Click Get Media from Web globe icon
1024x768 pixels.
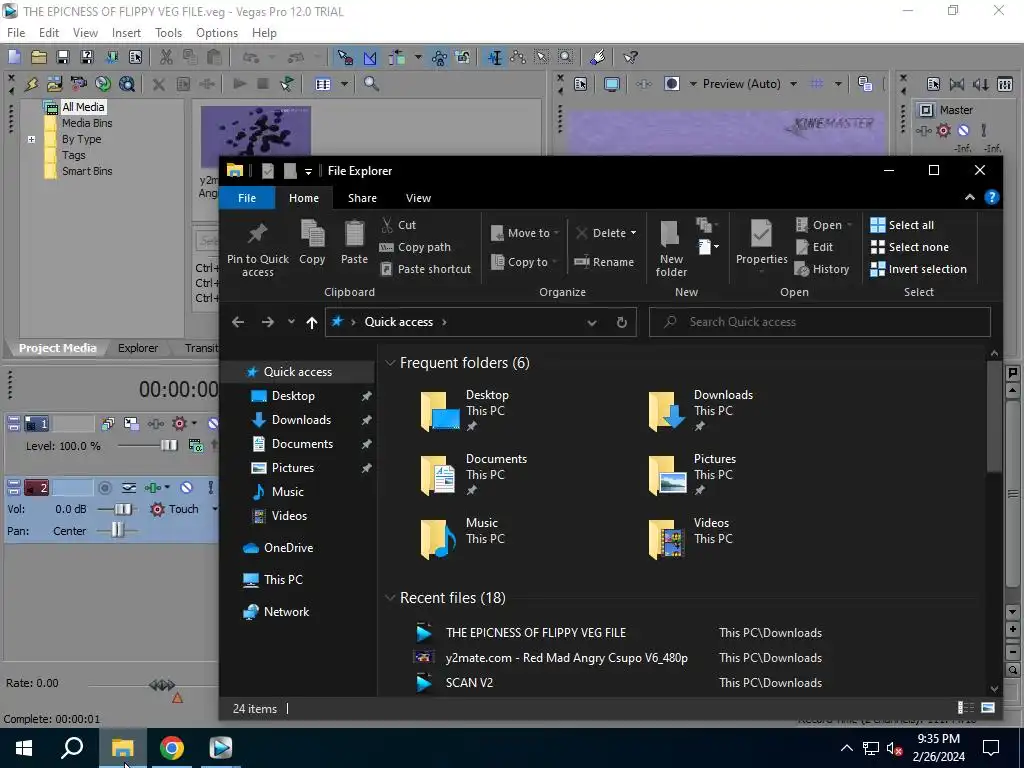[x=127, y=84]
